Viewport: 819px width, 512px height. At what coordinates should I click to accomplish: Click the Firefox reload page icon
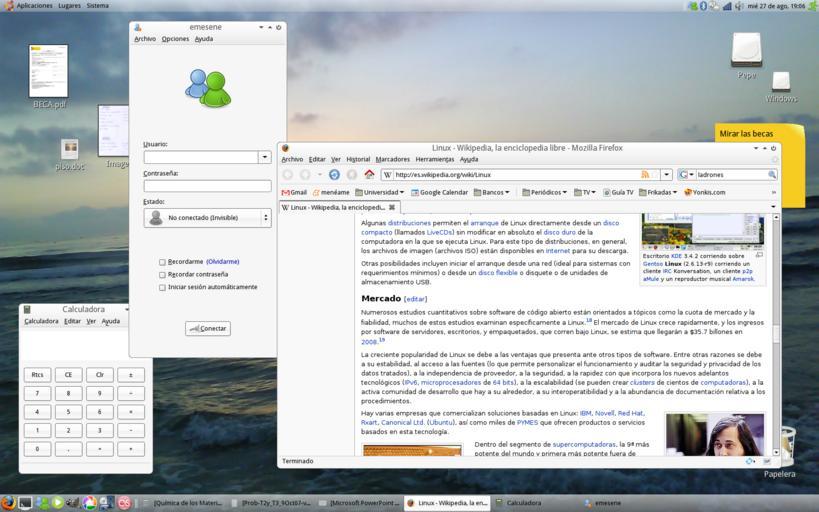coord(334,175)
